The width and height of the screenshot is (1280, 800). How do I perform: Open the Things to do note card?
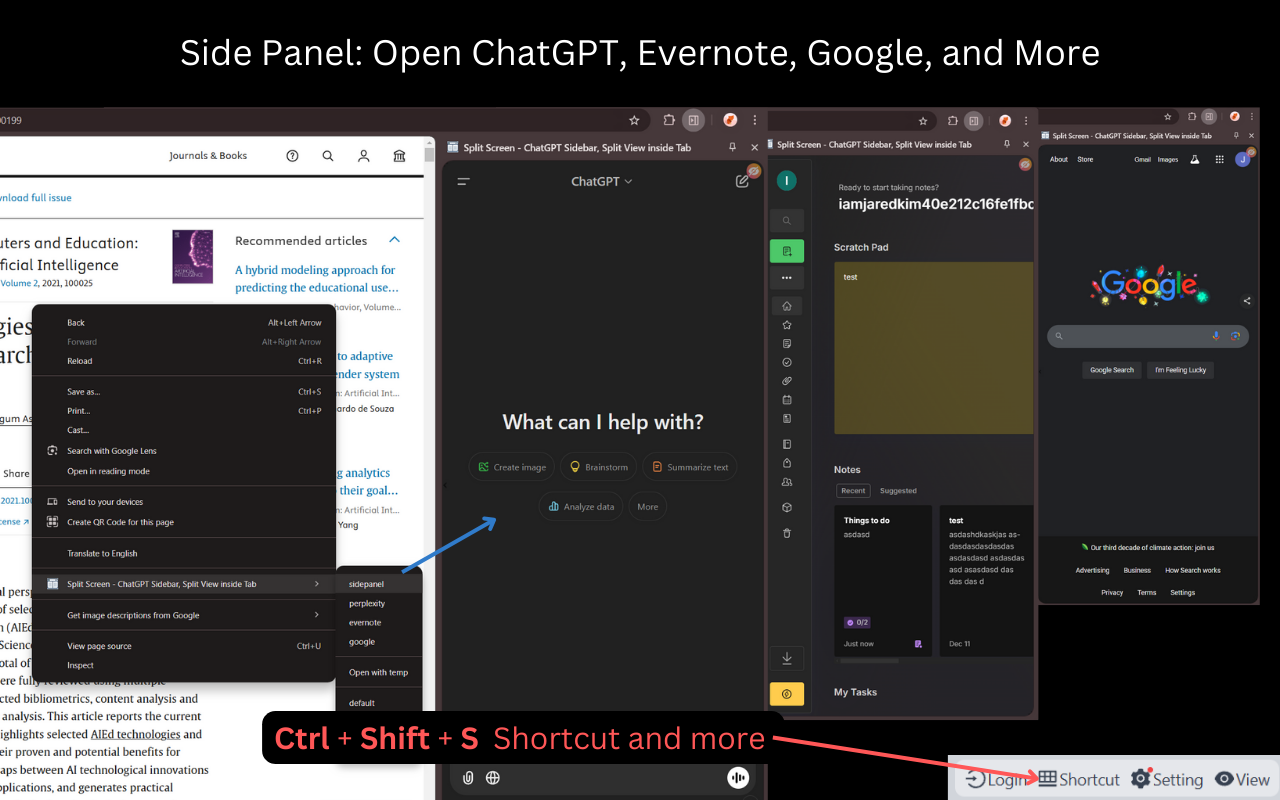(x=883, y=581)
